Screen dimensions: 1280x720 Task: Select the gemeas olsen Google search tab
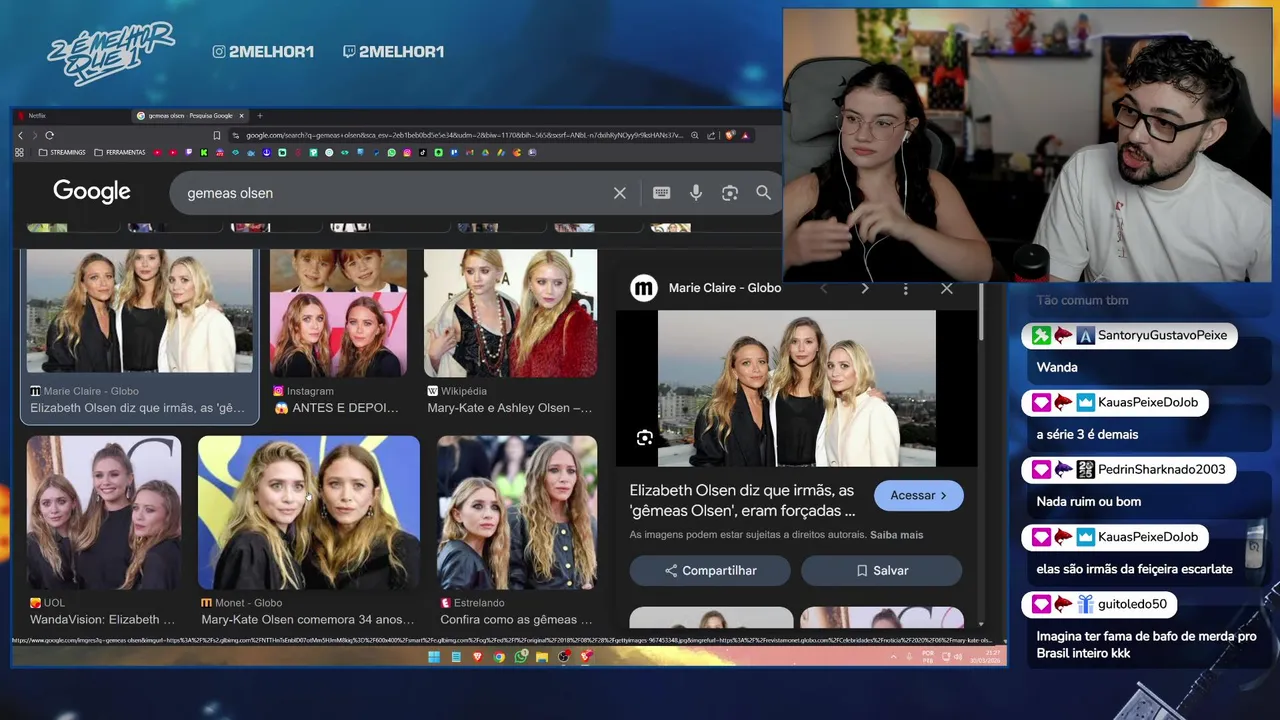tap(190, 116)
